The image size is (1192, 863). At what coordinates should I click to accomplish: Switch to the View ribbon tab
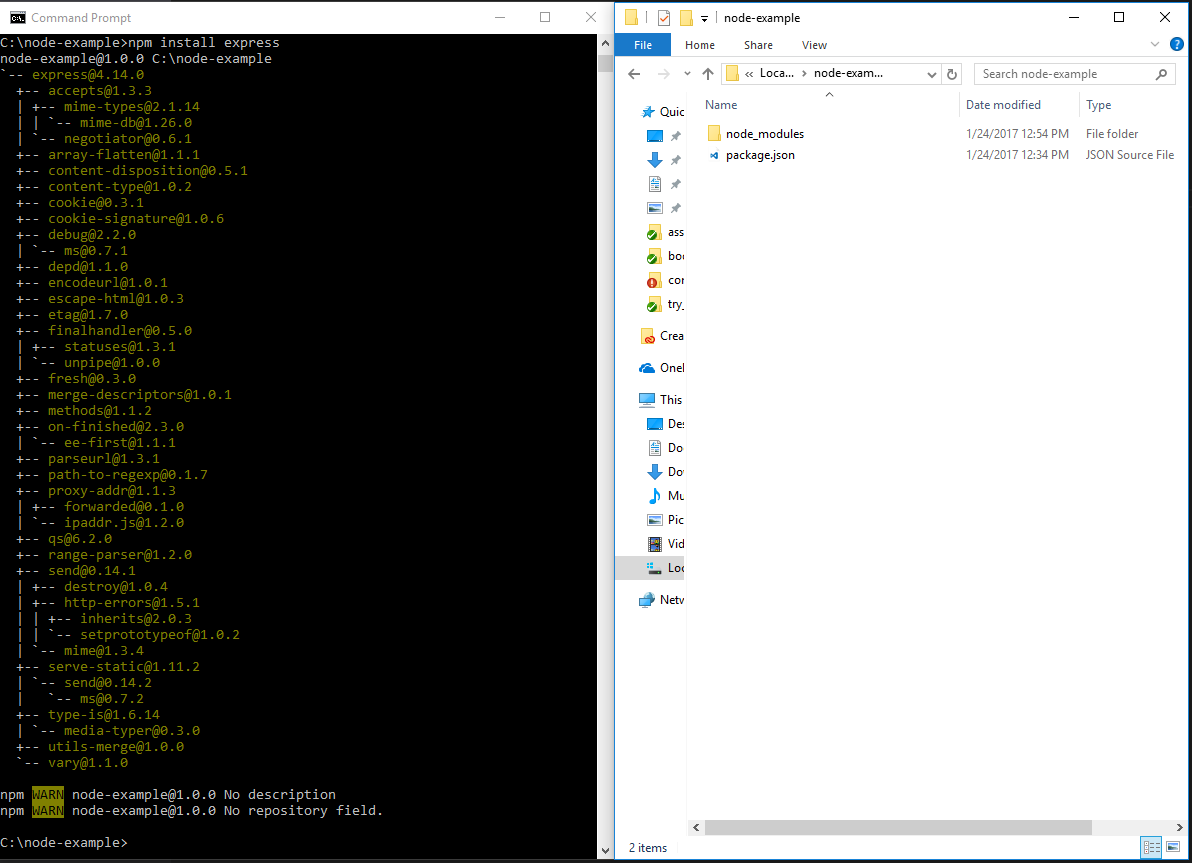814,45
